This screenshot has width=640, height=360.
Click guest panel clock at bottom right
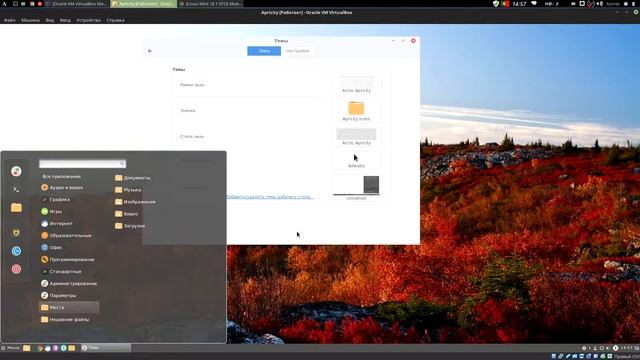[x=626, y=348]
